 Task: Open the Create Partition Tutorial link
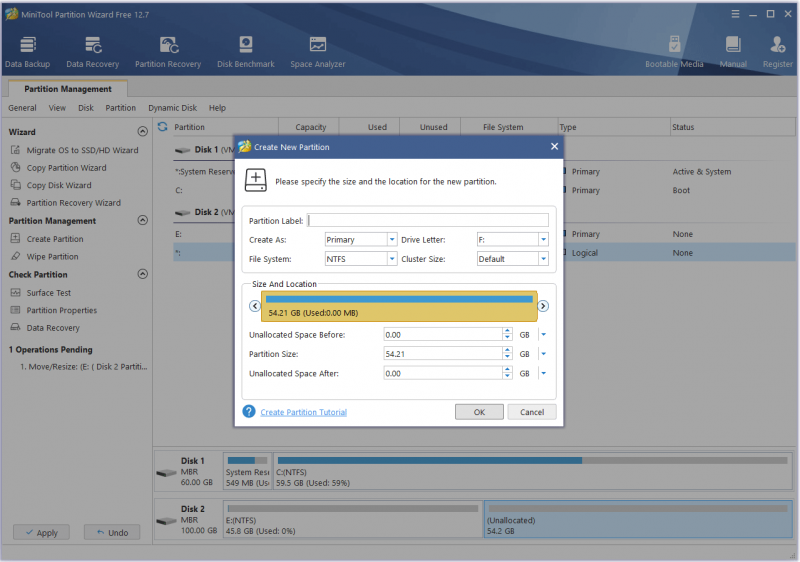[x=303, y=412]
